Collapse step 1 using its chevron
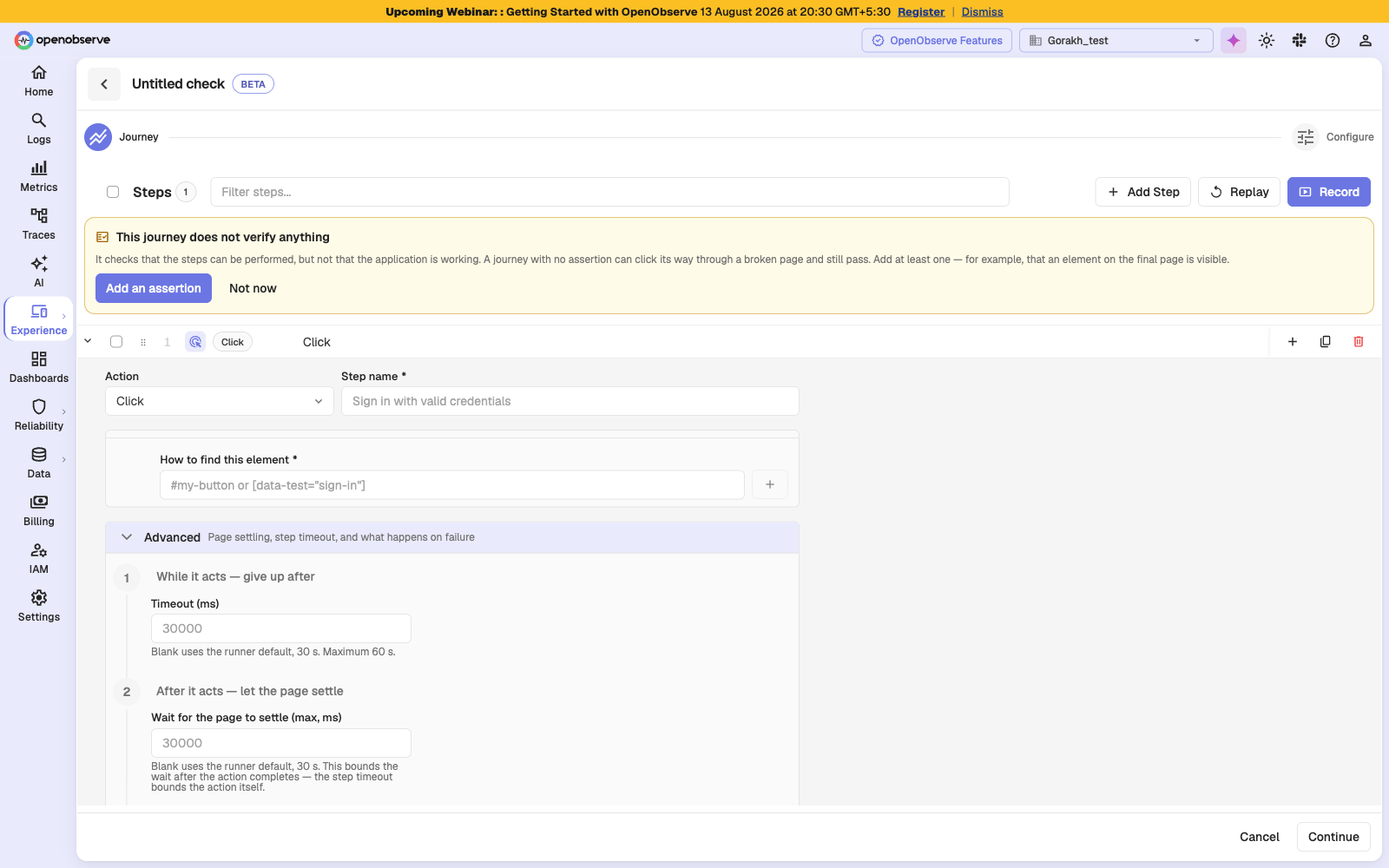Screen dimensions: 1389x868 tap(88, 341)
